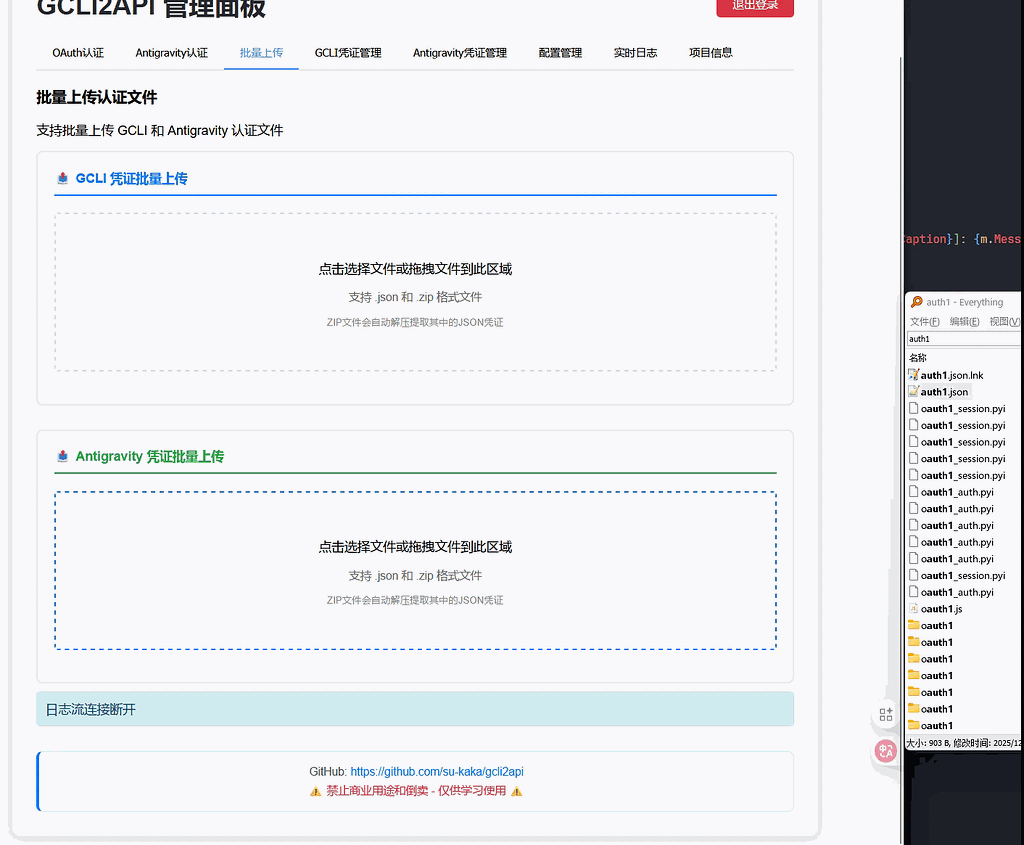
Task: Click the auth1.json file icon
Action: (914, 391)
